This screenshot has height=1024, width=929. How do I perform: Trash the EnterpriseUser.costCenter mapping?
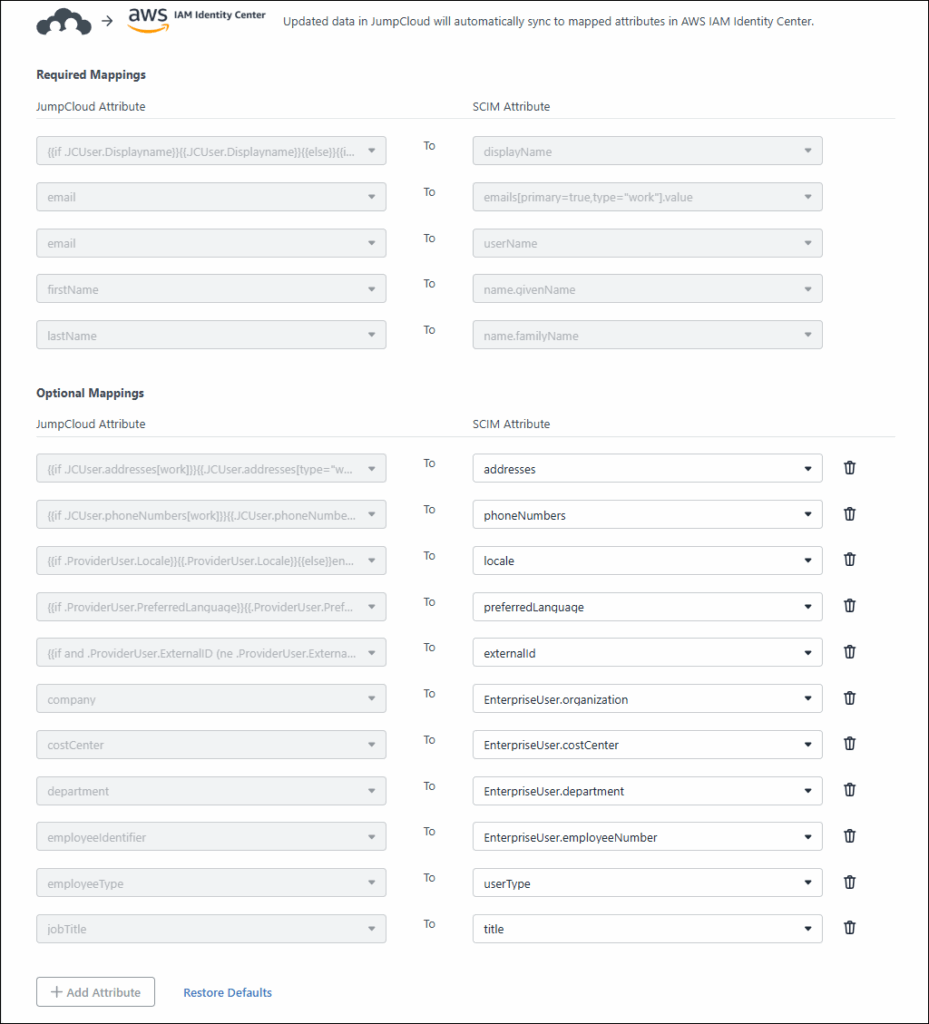(x=849, y=744)
